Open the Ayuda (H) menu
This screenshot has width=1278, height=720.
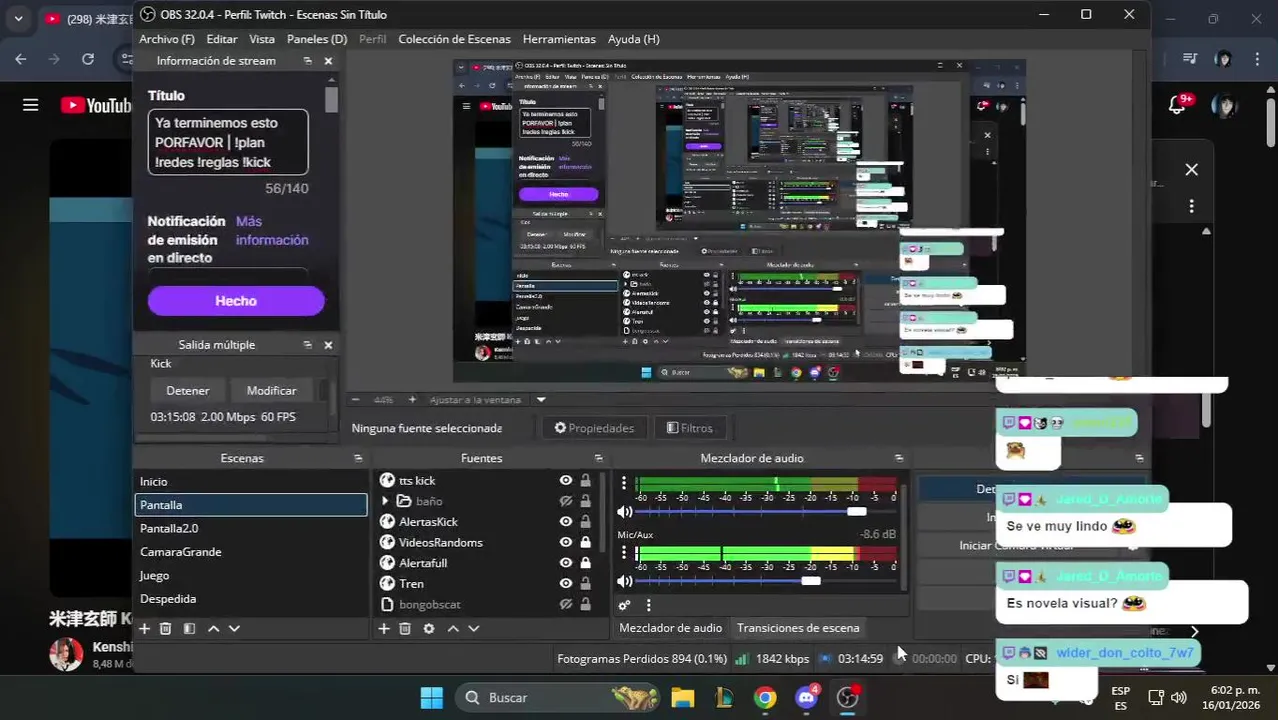pos(634,39)
